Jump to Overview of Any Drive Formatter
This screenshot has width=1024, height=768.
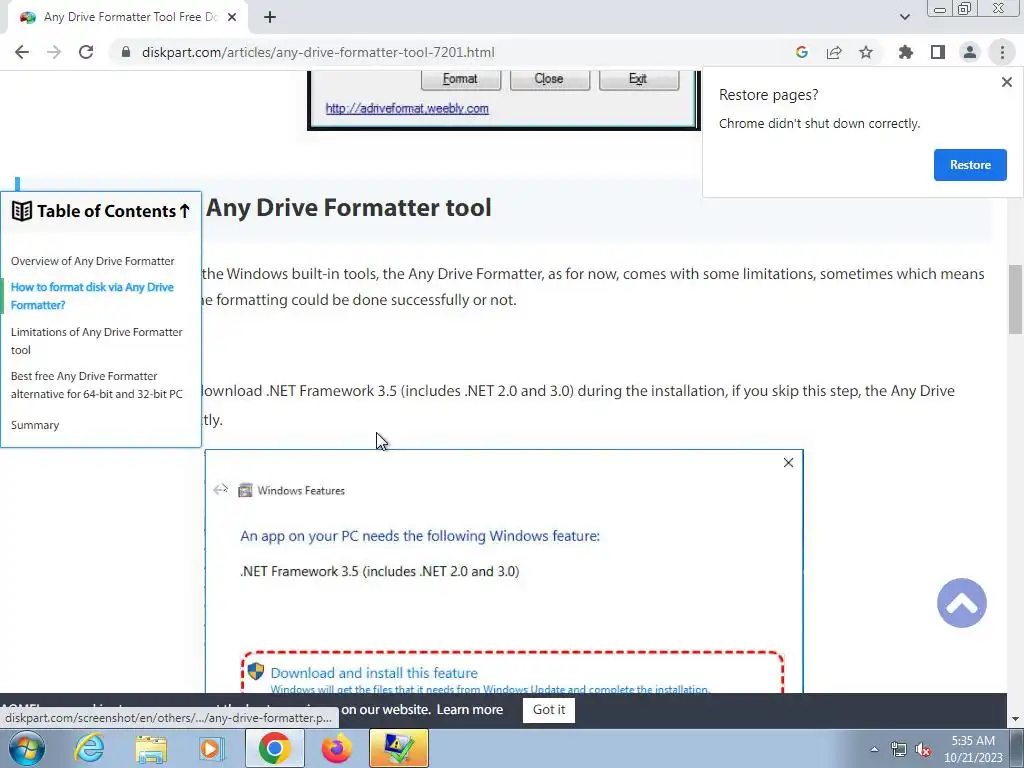click(93, 261)
